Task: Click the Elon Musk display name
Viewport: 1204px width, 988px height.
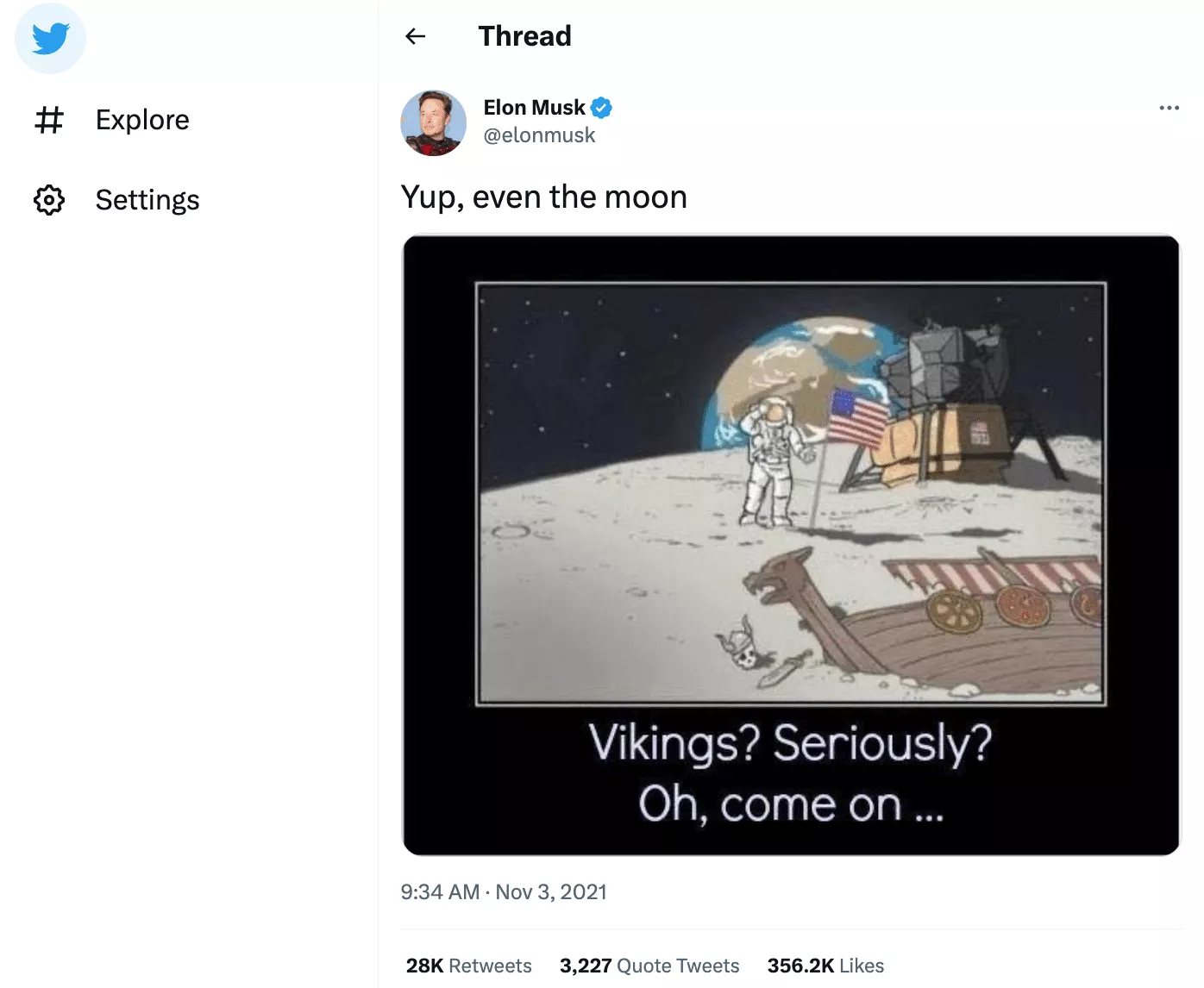Action: click(x=534, y=108)
